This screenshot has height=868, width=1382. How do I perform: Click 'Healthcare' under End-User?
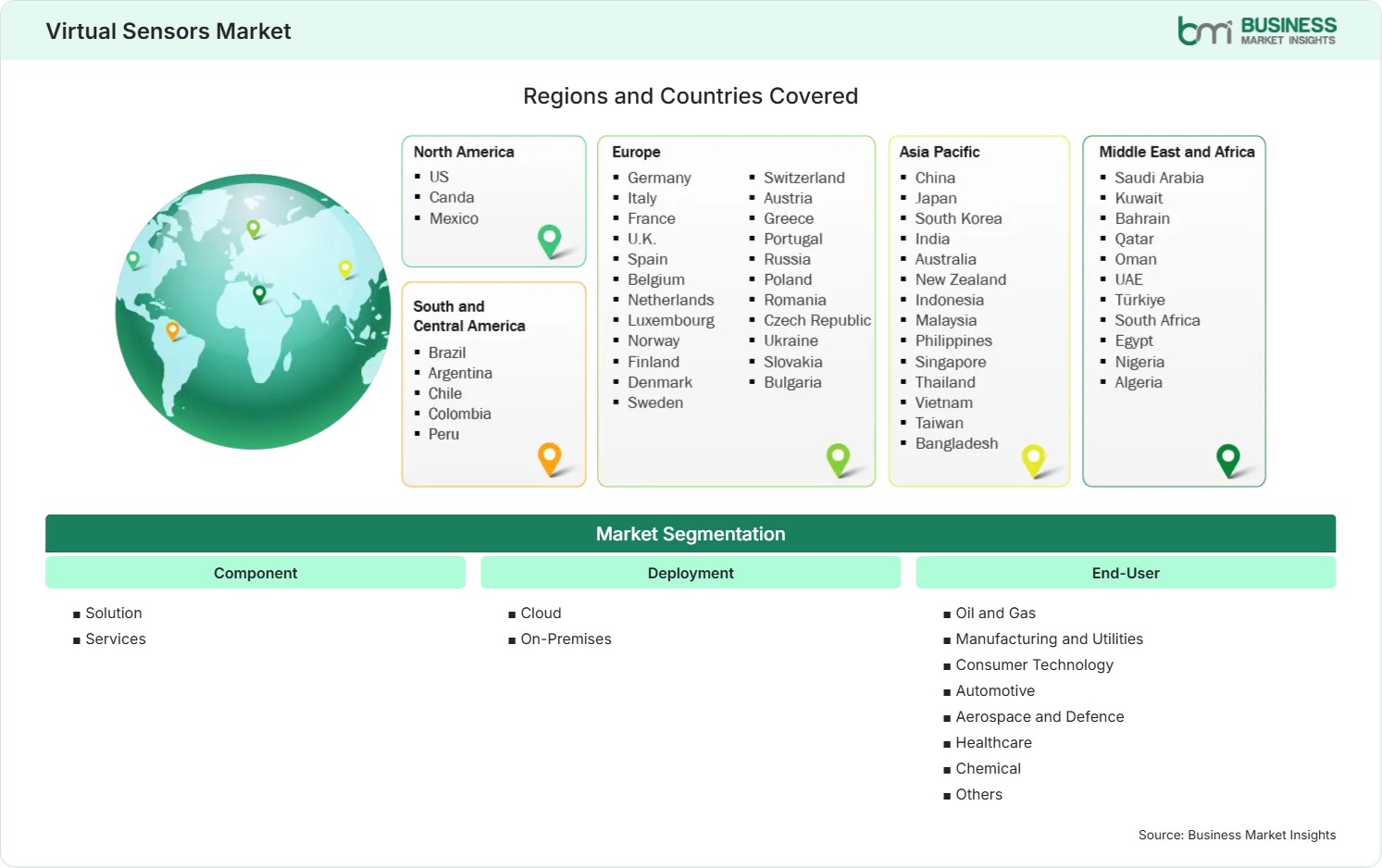coord(993,742)
